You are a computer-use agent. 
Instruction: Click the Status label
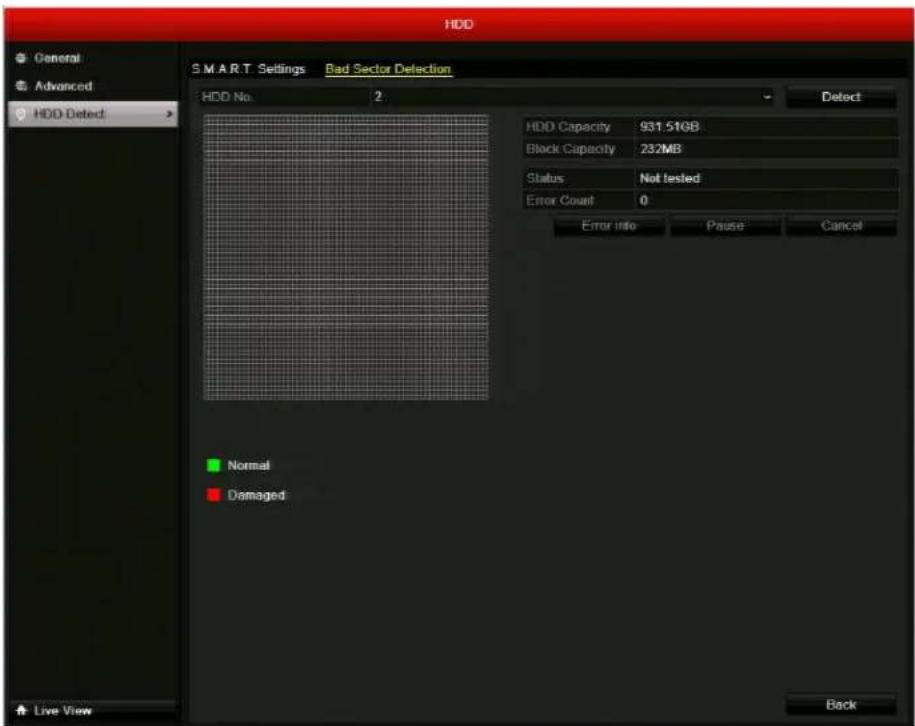pos(545,178)
